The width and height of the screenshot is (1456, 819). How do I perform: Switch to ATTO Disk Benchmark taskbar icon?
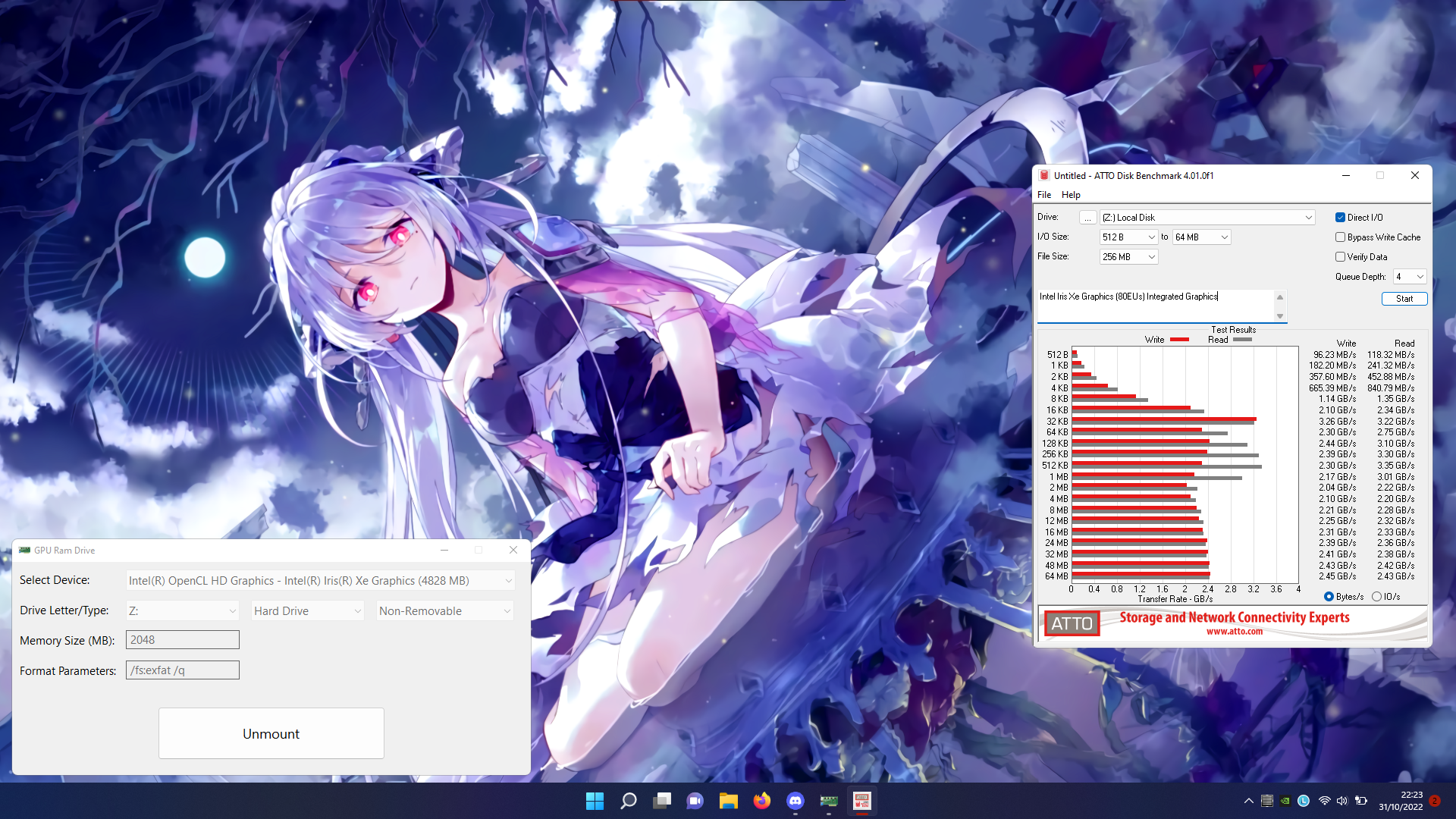862,801
